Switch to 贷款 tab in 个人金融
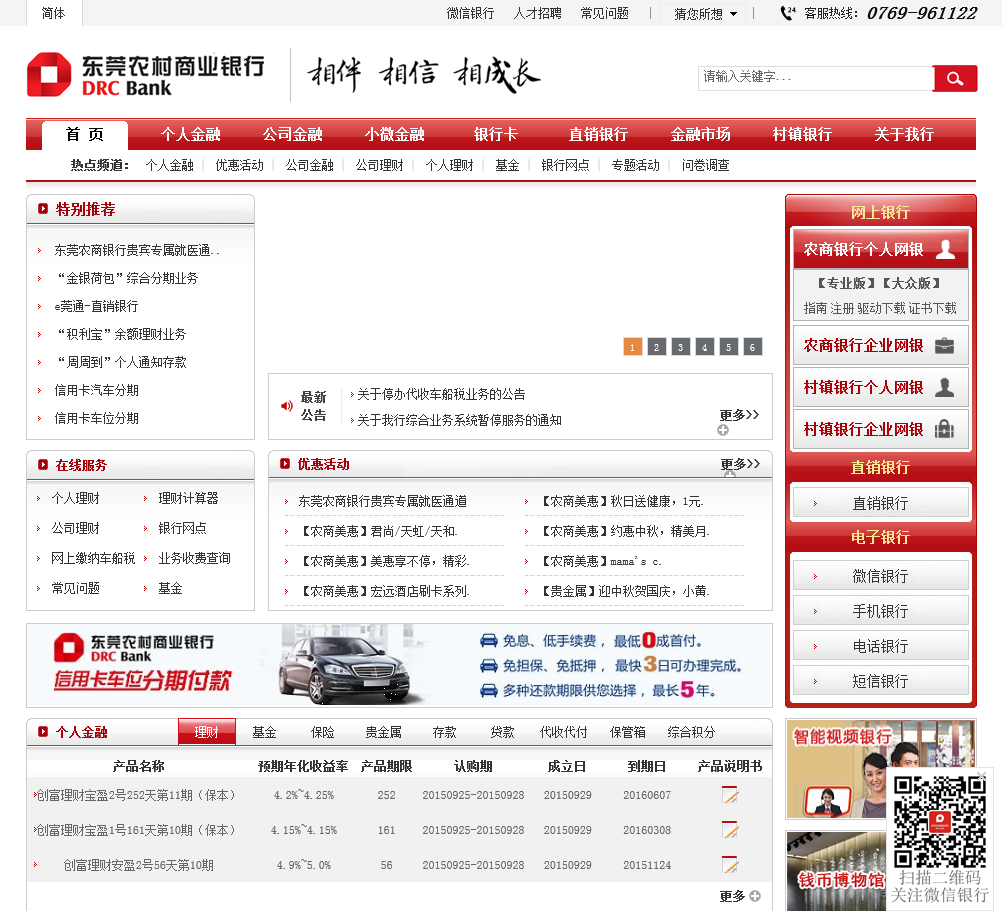 [502, 732]
